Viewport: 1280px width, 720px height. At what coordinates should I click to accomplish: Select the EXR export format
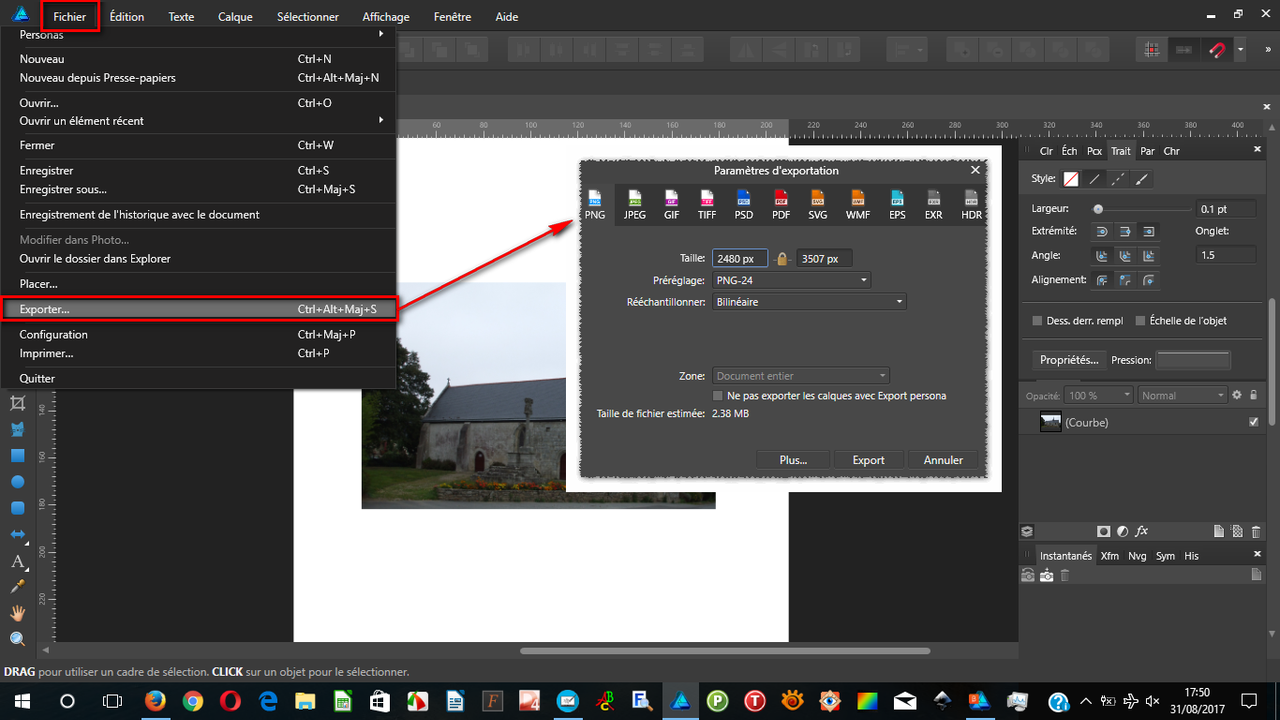(x=933, y=205)
